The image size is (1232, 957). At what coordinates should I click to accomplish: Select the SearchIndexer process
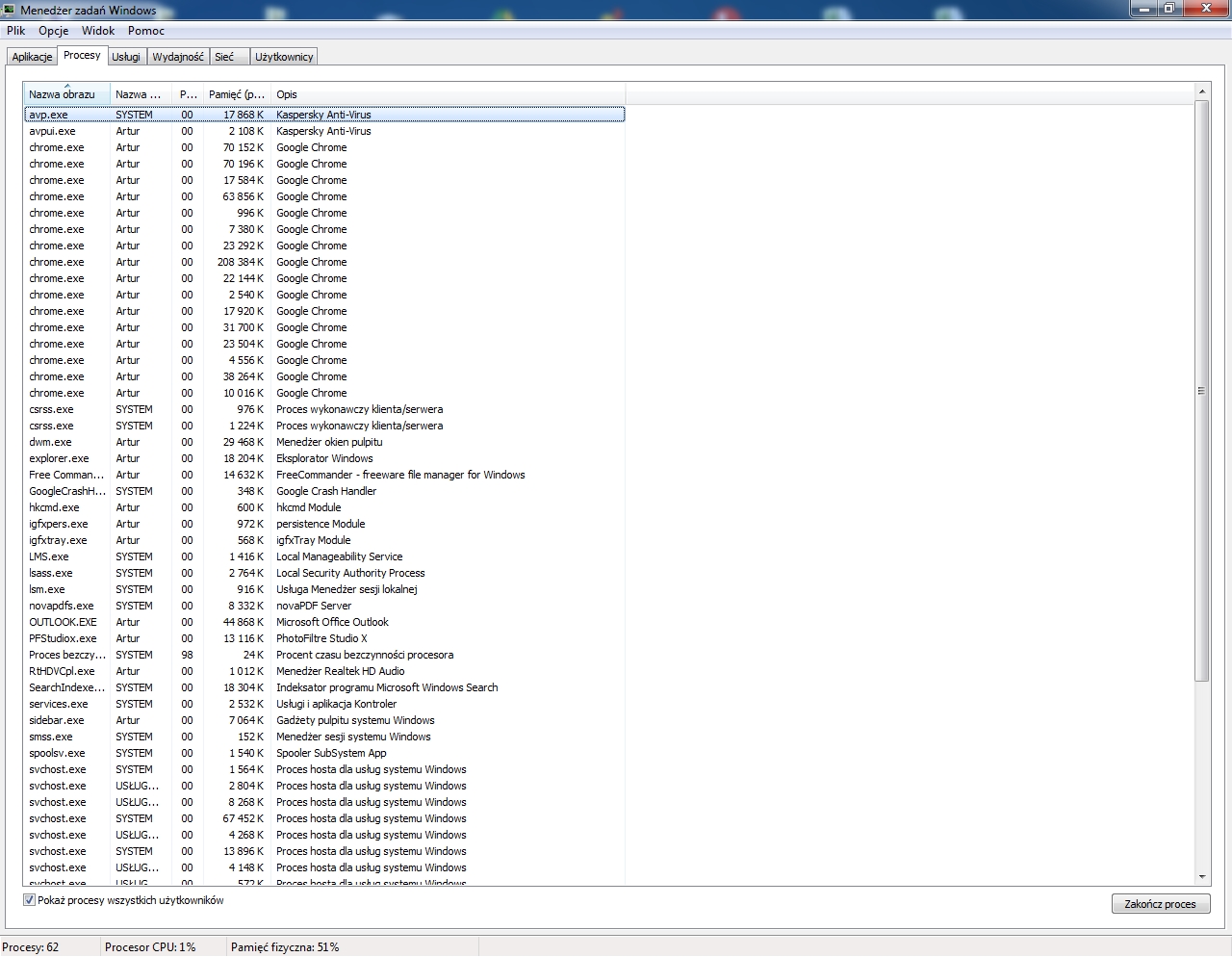(324, 687)
